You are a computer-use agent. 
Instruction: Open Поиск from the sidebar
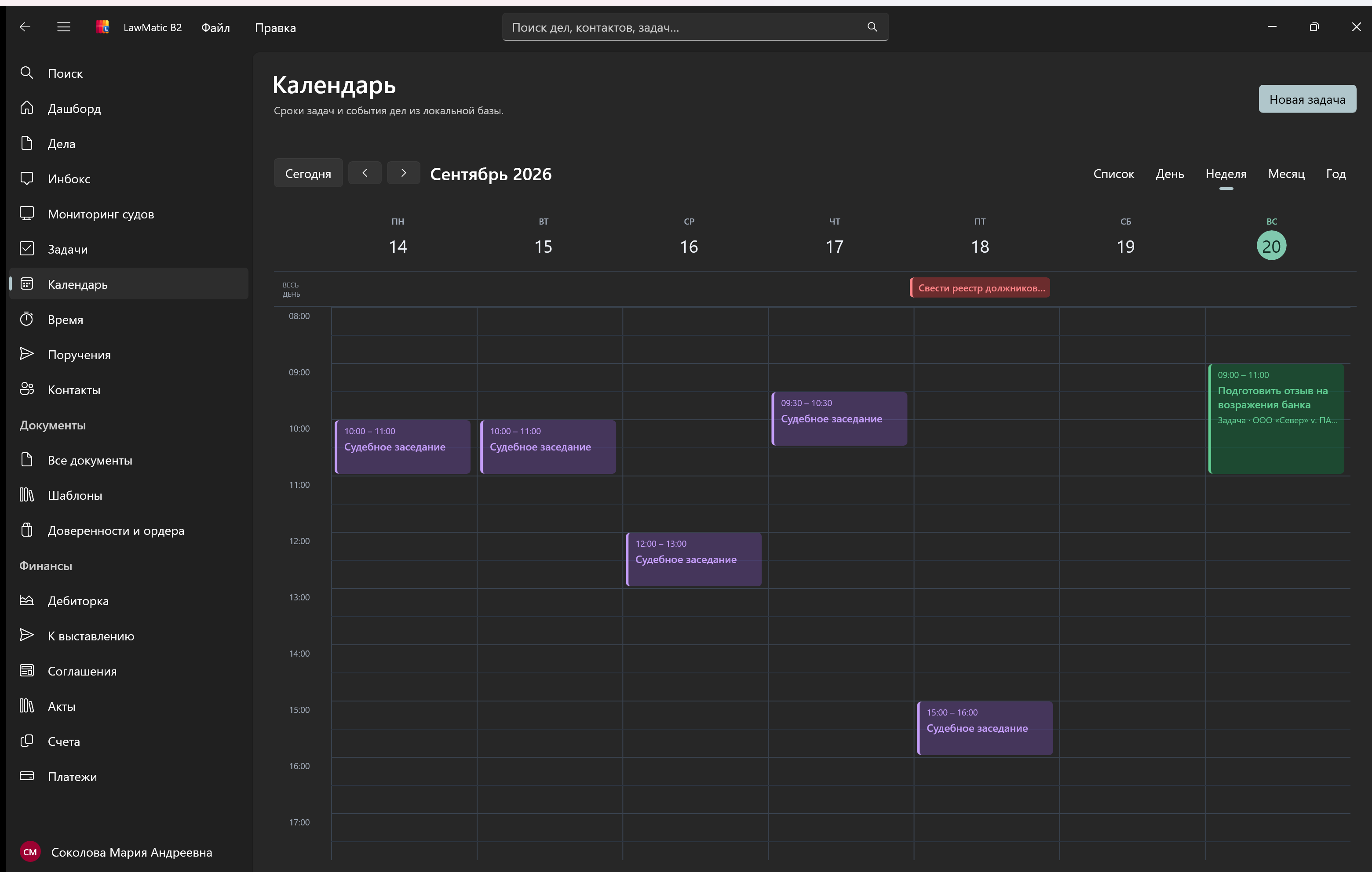coord(129,73)
